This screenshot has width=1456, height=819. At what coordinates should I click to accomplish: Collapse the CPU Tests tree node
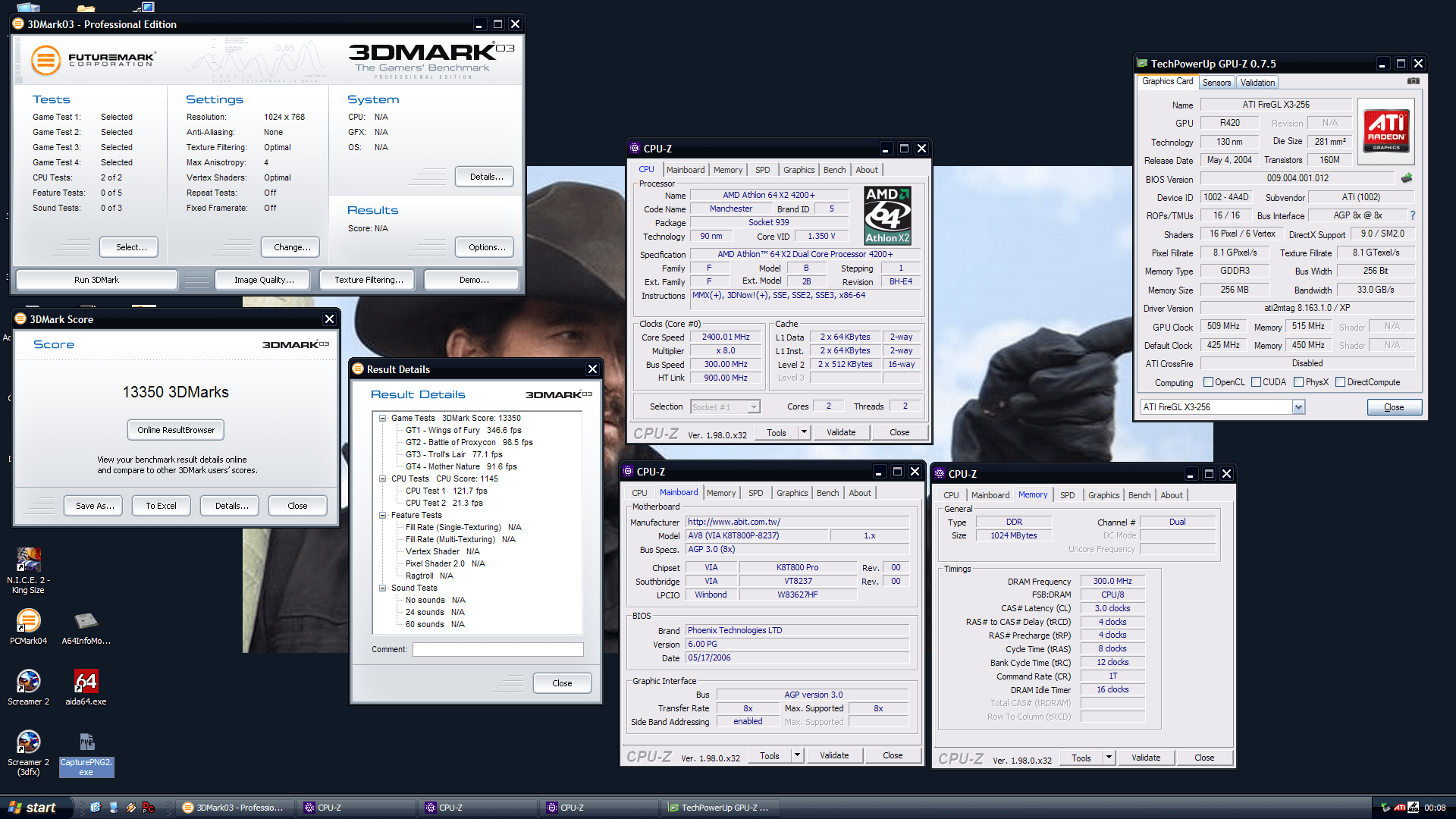point(383,479)
